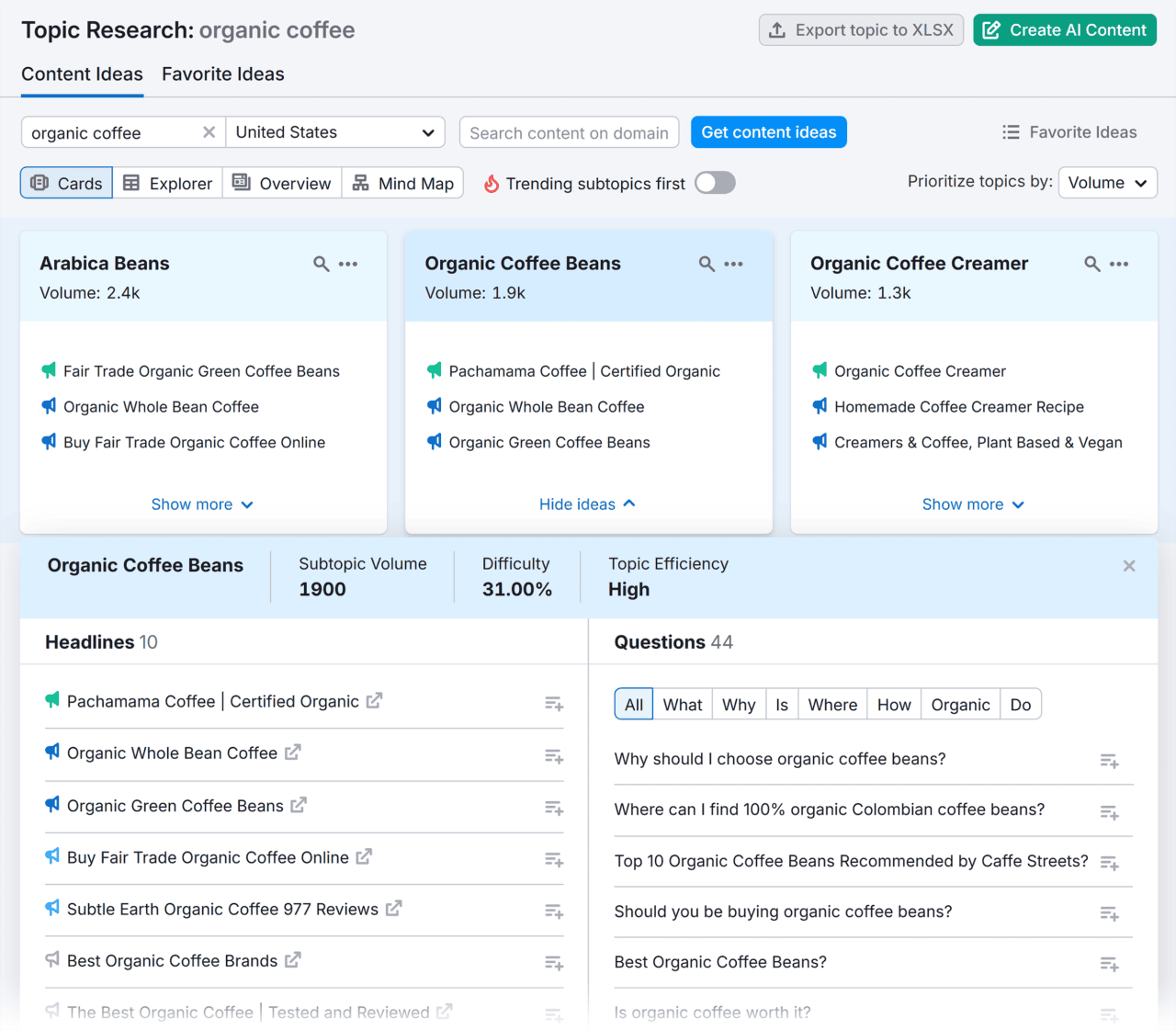This screenshot has width=1176, height=1030.
Task: Close the Organic Coffee Beans details panel
Action: click(1128, 566)
